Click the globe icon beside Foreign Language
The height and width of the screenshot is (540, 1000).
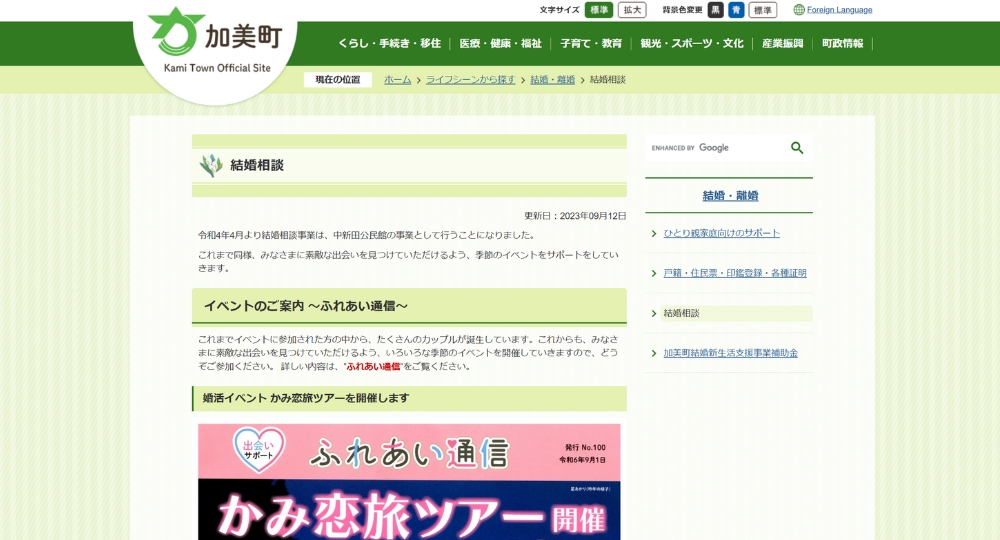pyautogui.click(x=798, y=10)
